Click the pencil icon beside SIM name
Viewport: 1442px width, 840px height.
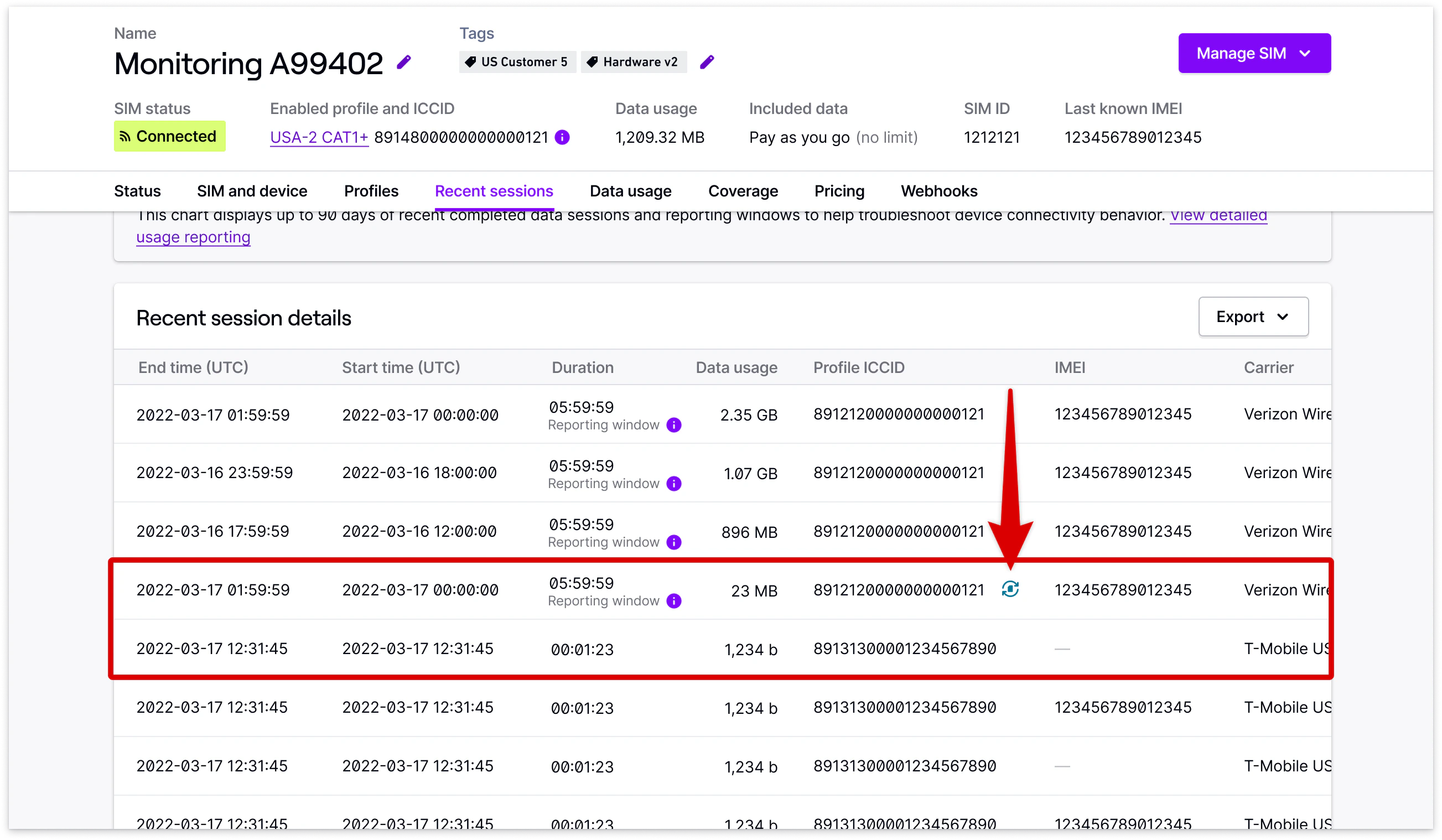click(x=404, y=62)
